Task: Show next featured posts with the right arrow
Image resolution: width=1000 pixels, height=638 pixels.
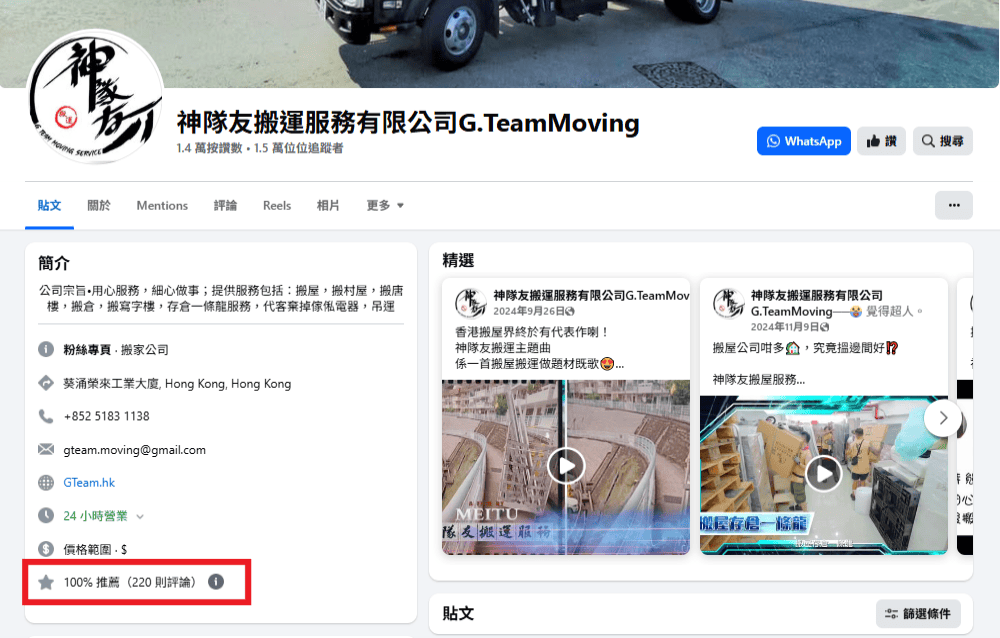Action: tap(943, 419)
